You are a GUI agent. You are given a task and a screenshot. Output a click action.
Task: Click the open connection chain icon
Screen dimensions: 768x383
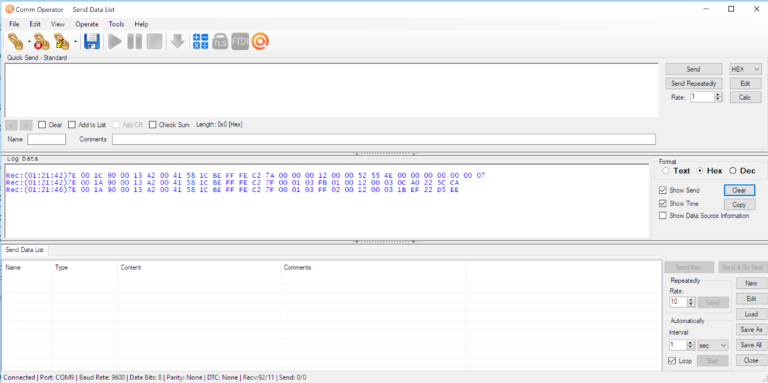(x=16, y=42)
